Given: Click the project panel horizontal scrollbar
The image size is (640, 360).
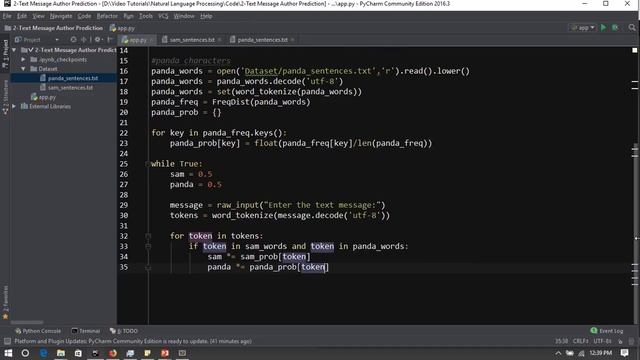Looking at the screenshot, I should coord(27,322).
